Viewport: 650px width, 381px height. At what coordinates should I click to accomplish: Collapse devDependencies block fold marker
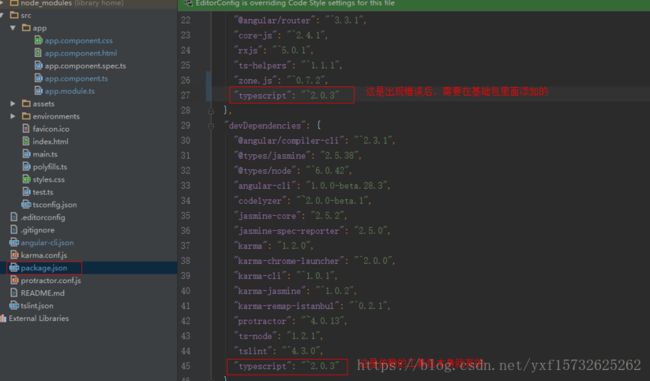pyautogui.click(x=211, y=125)
